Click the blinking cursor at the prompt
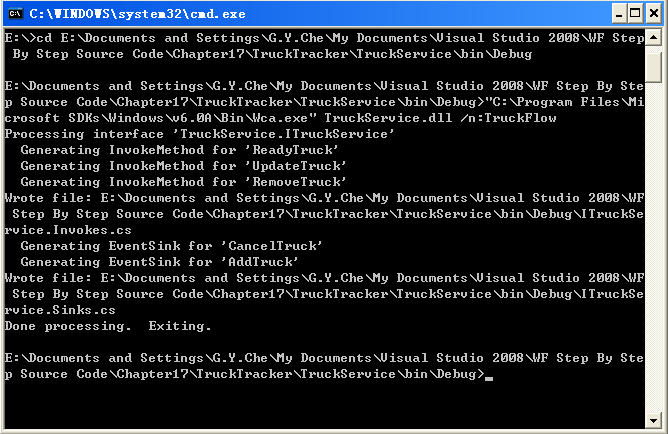The width and height of the screenshot is (668, 434). [489, 378]
